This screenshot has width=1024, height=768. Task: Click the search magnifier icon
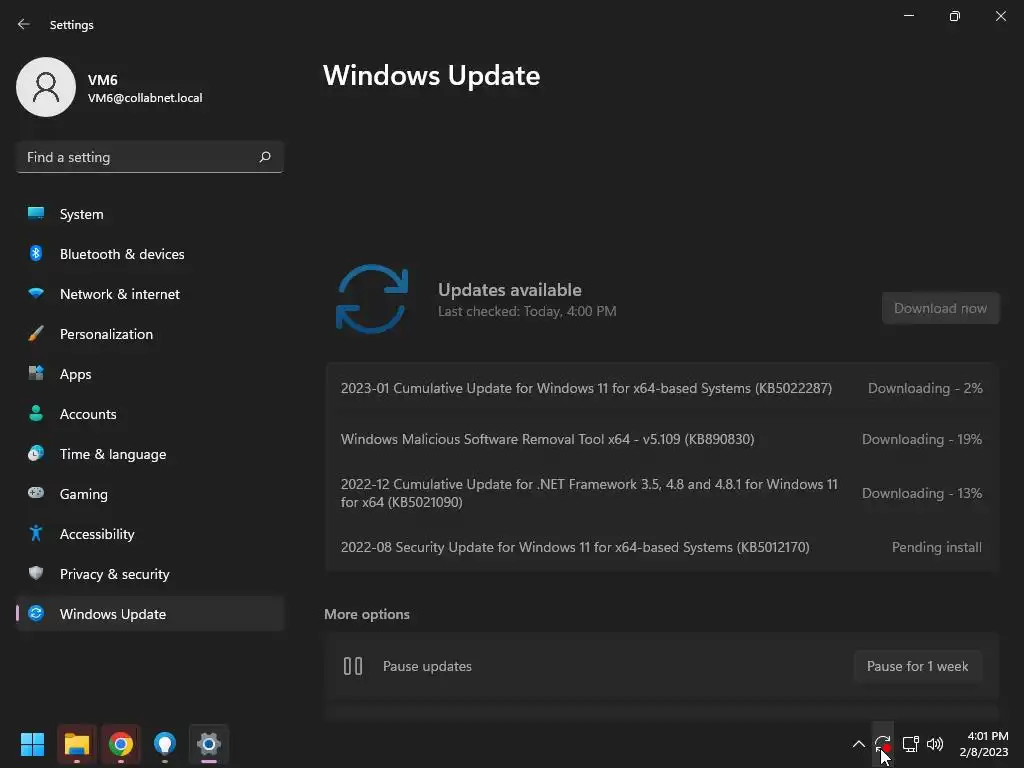coord(264,157)
